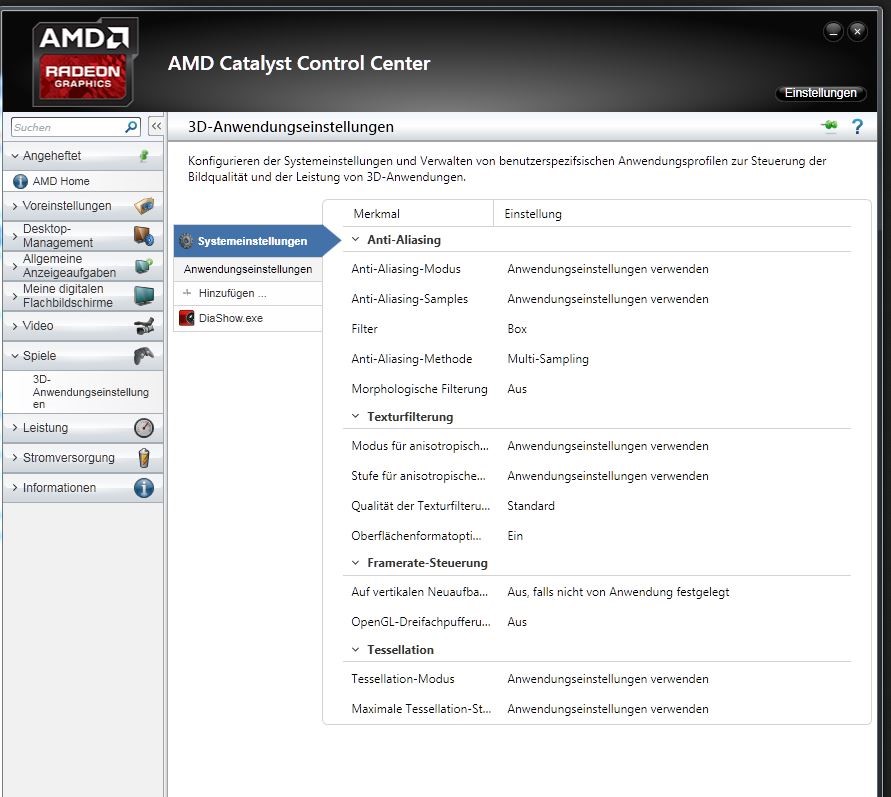
Task: Click the search magnifier icon
Action: pos(131,127)
